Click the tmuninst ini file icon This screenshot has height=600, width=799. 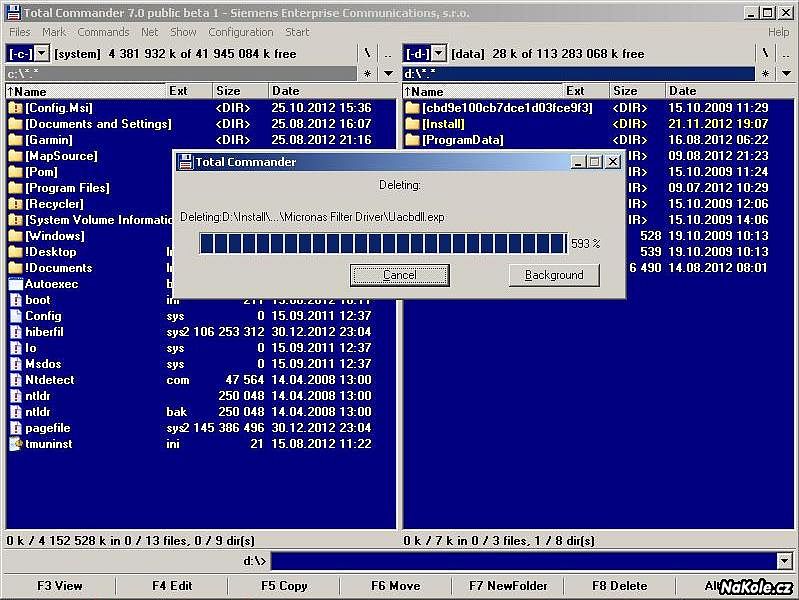click(16, 444)
